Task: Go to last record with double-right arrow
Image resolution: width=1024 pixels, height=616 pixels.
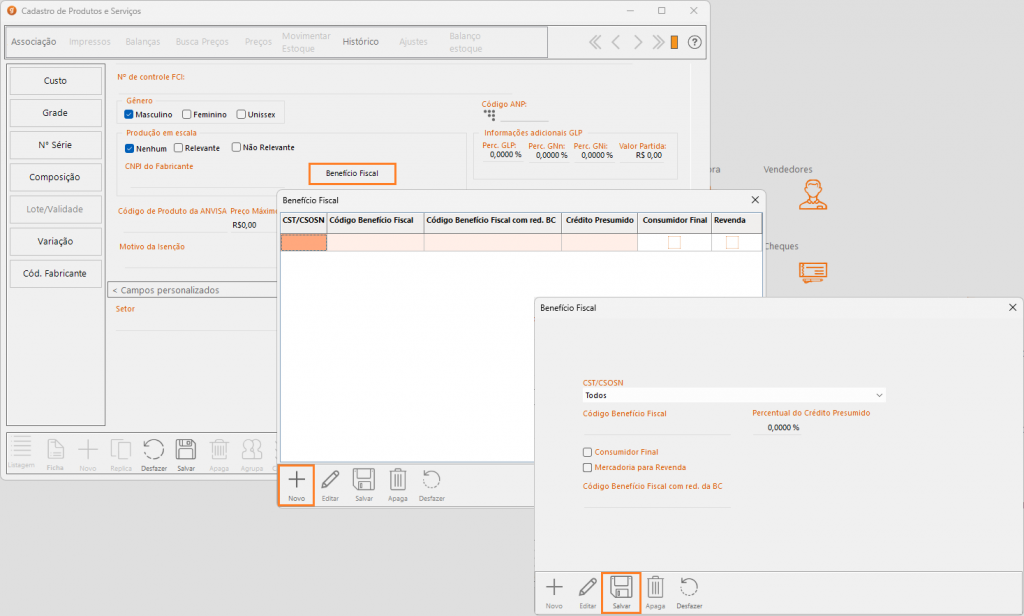Action: tap(658, 42)
